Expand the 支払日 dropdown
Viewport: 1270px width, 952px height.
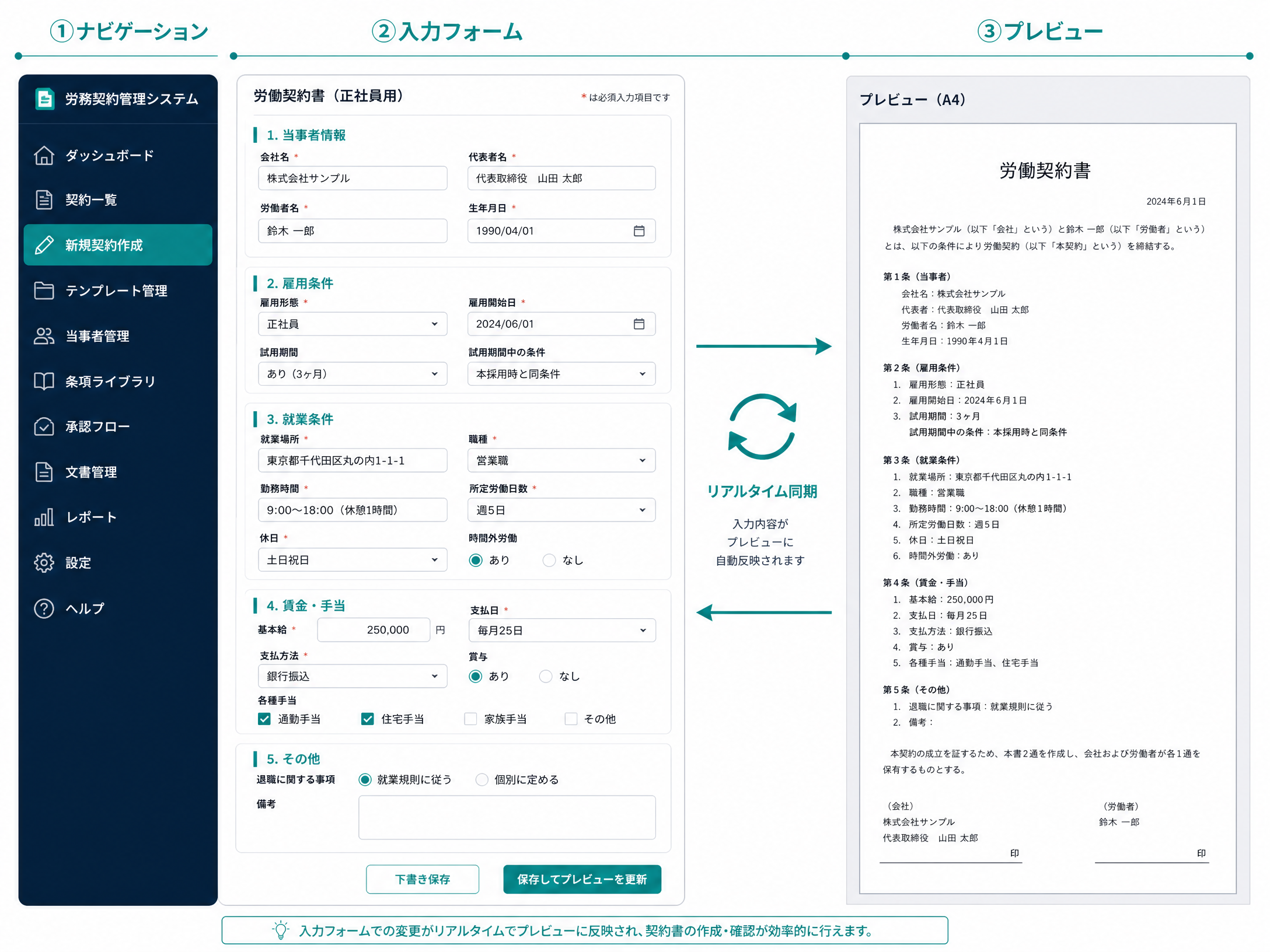tap(562, 630)
